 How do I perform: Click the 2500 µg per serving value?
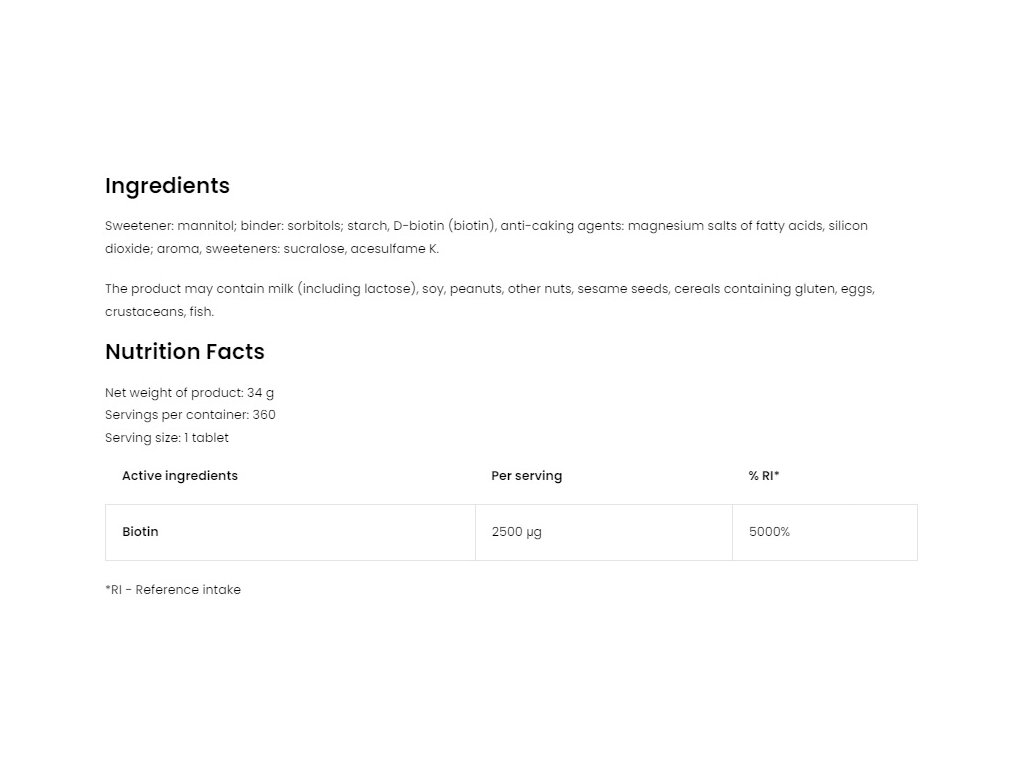click(x=517, y=532)
